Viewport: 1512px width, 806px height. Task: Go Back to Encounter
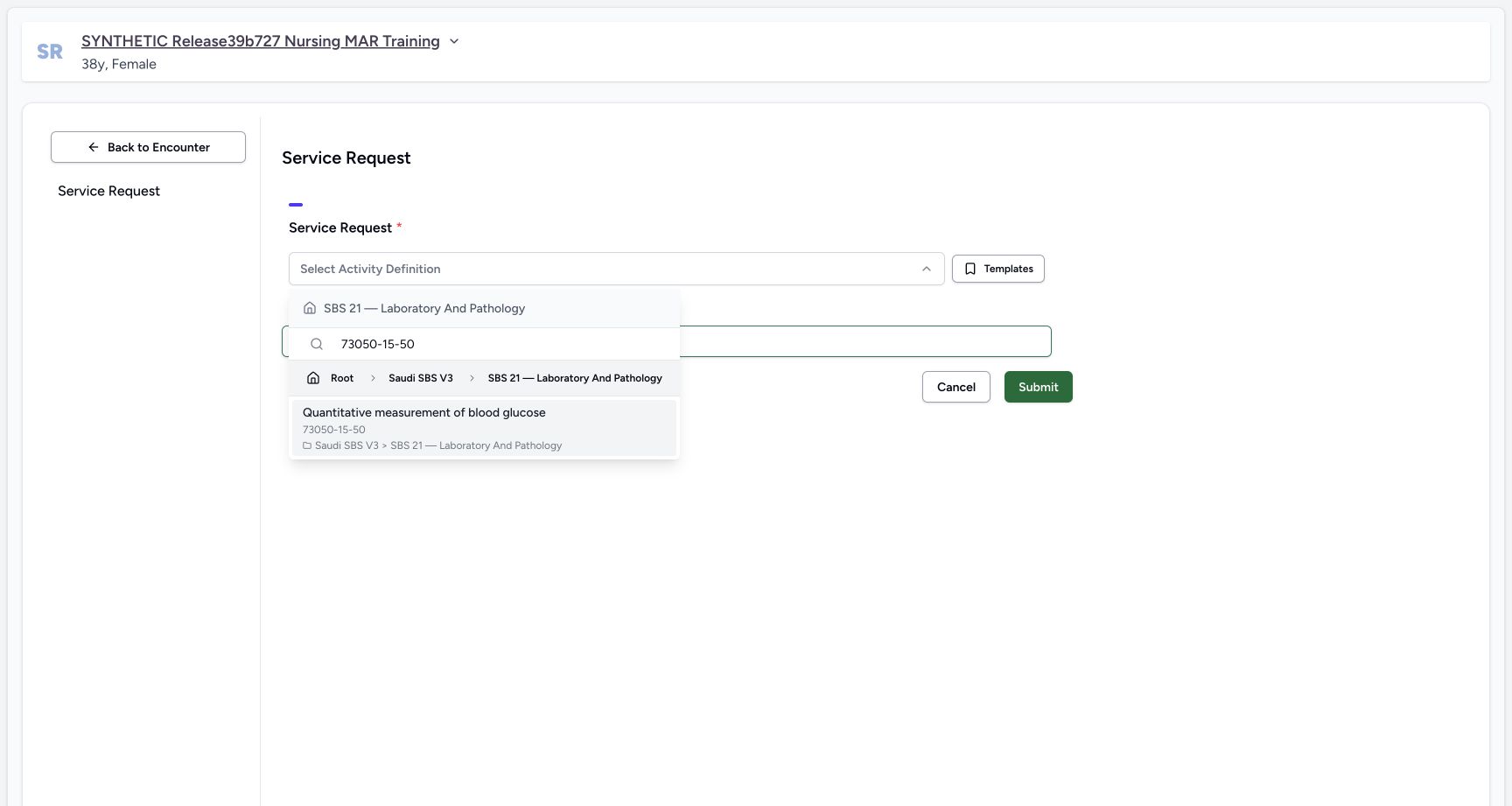(148, 147)
